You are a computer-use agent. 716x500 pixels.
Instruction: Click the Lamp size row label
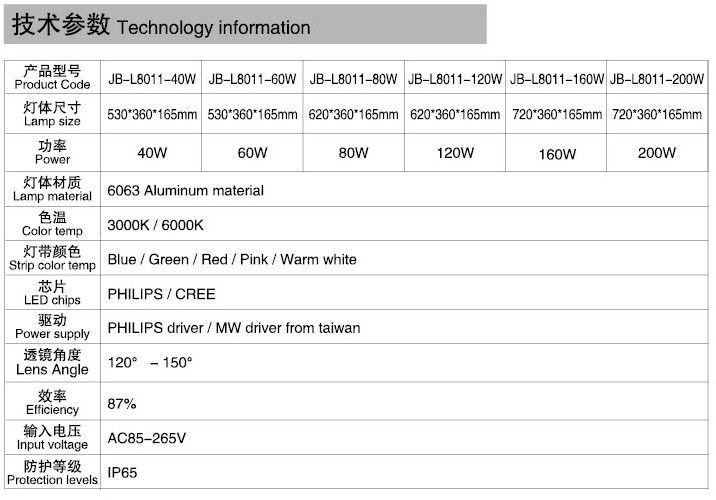tap(52, 114)
